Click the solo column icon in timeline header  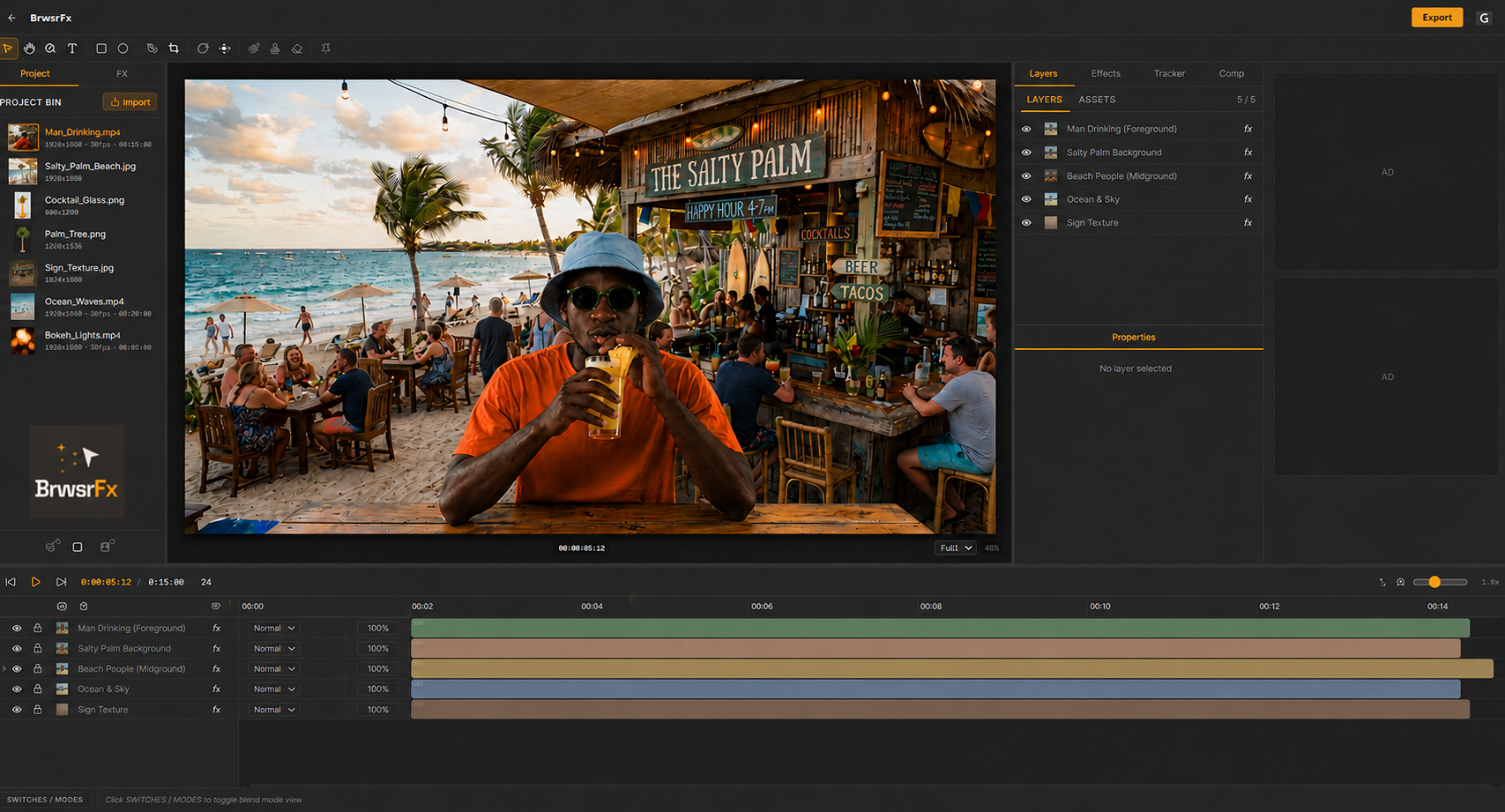(x=62, y=607)
